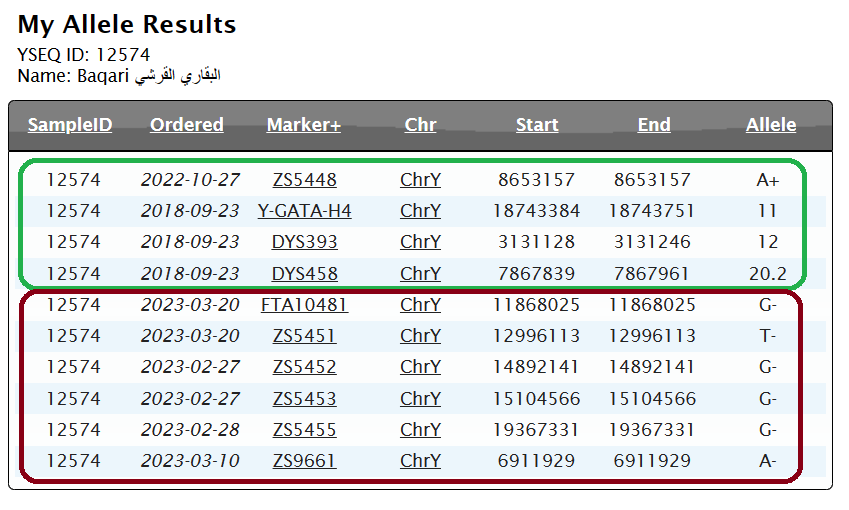849x510 pixels.
Task: Open marker ZS5452 details
Action: point(304,367)
